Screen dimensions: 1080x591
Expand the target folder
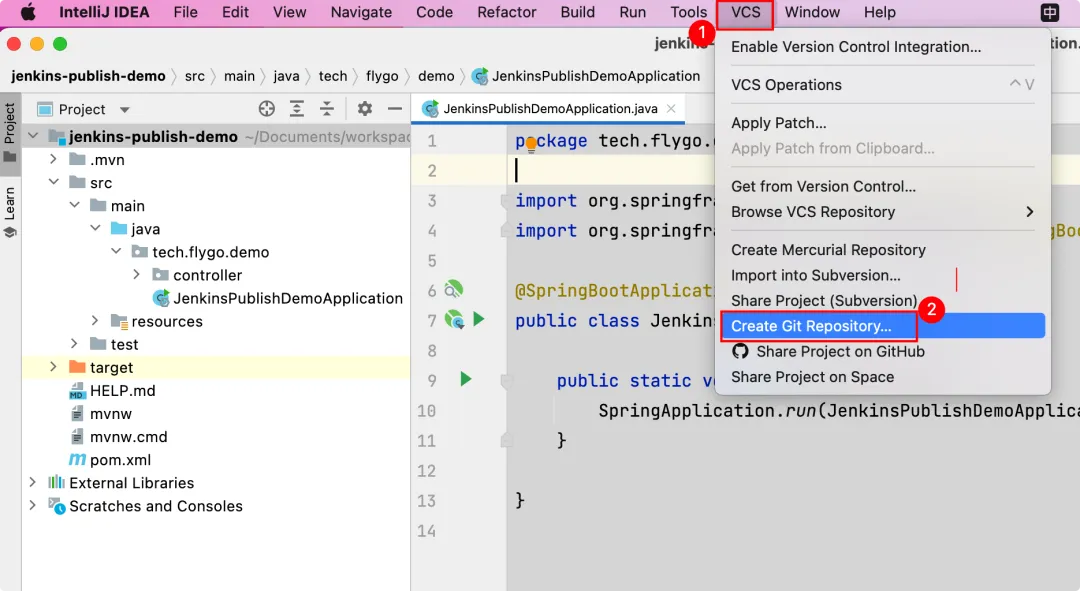click(x=53, y=366)
